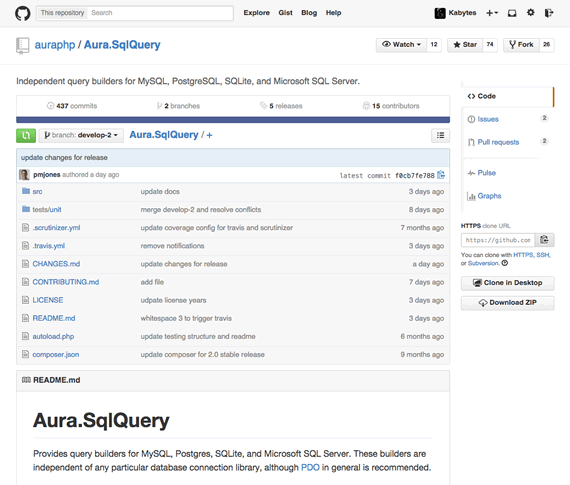The width and height of the screenshot is (570, 485).
Task: Open Graphs in sidebar
Action: coord(484,196)
